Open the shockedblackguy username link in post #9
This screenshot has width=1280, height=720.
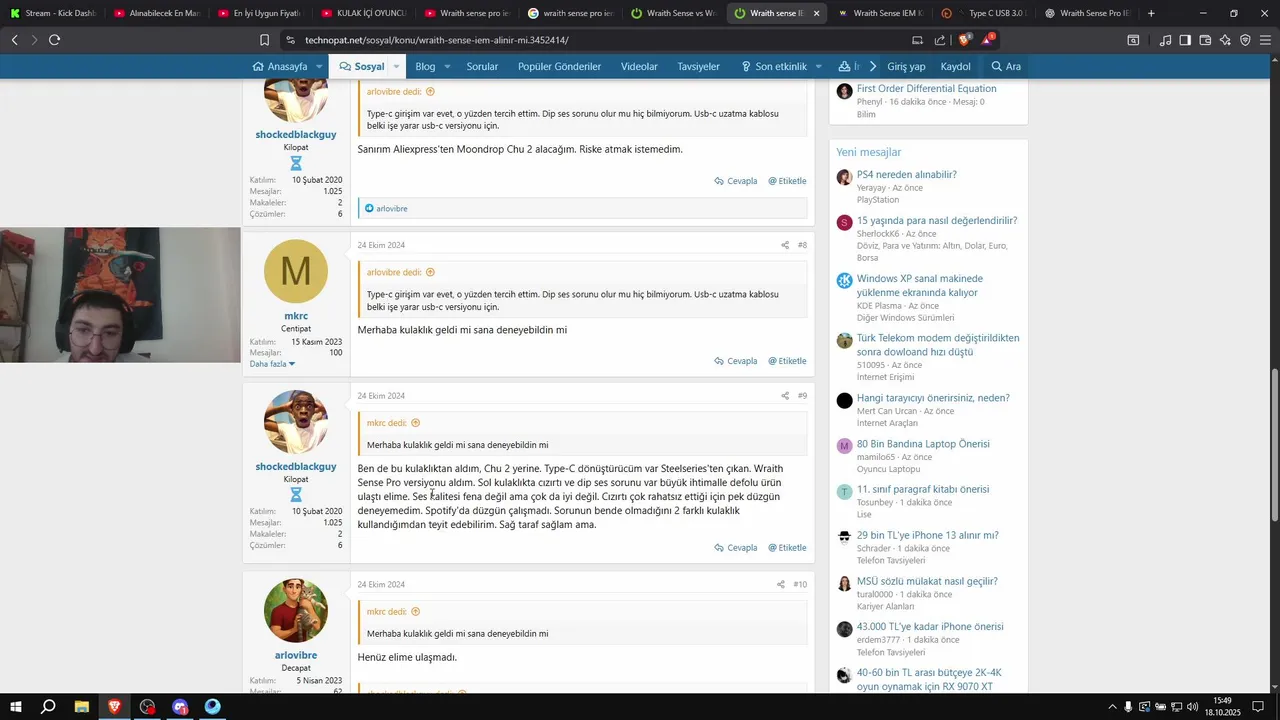coord(296,467)
